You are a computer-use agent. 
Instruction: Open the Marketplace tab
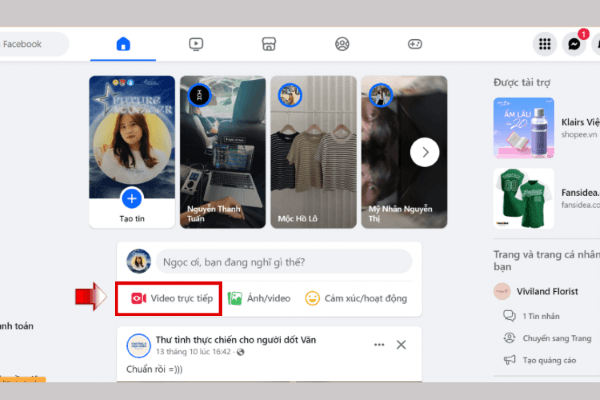pos(269,44)
